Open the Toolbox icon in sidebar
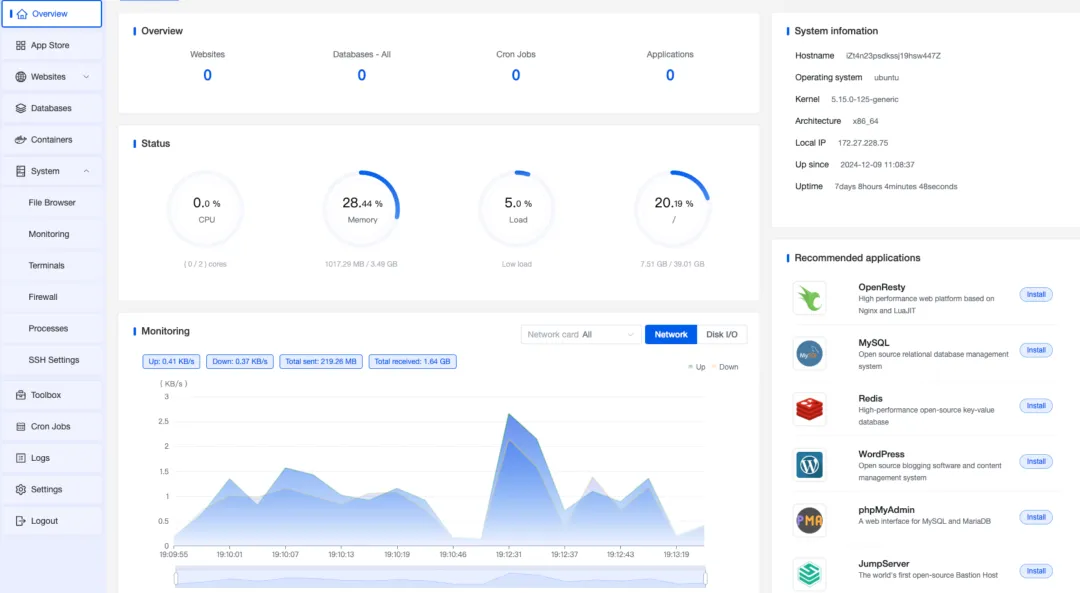 [21, 395]
